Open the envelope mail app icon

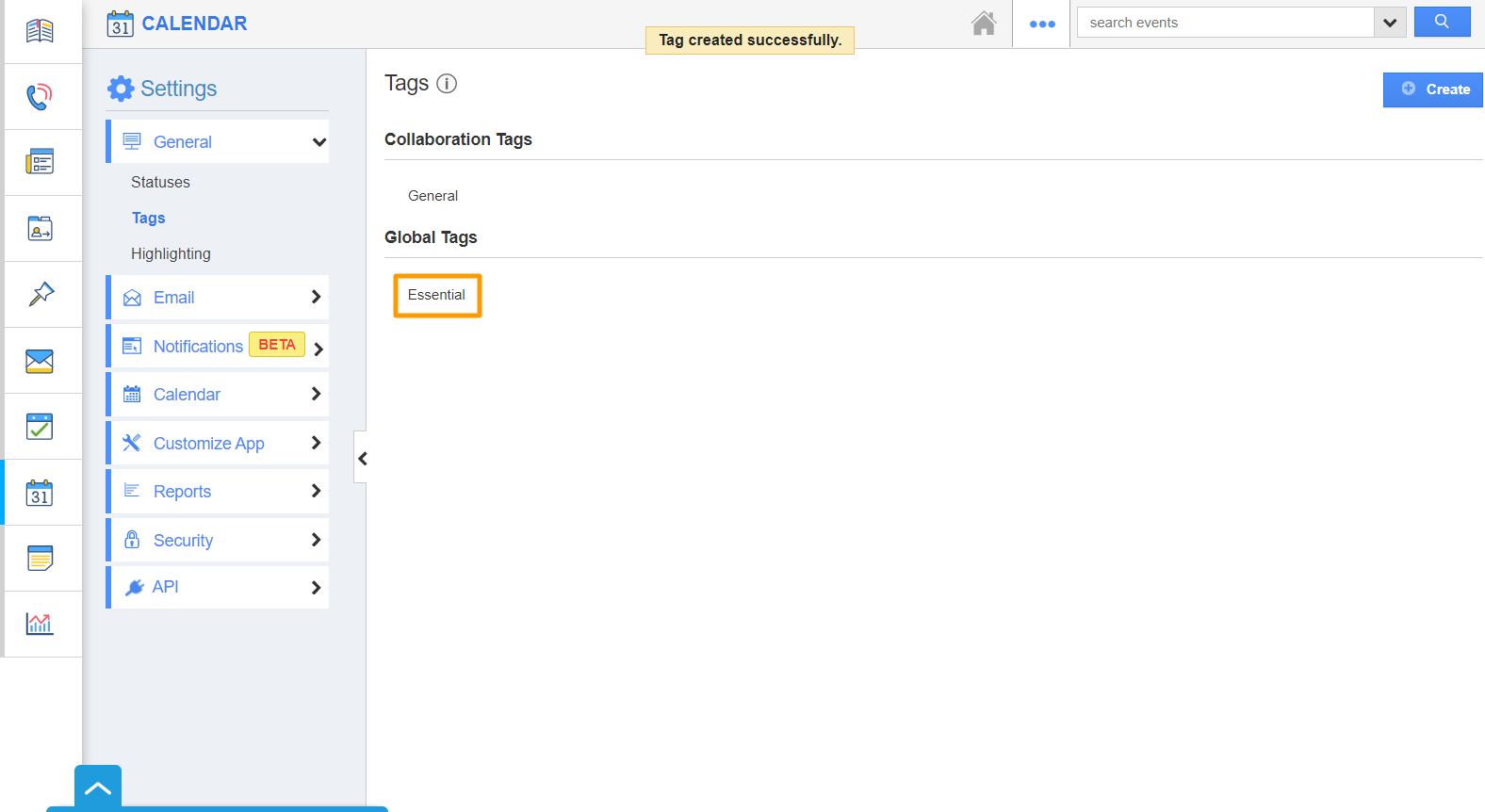tap(40, 361)
